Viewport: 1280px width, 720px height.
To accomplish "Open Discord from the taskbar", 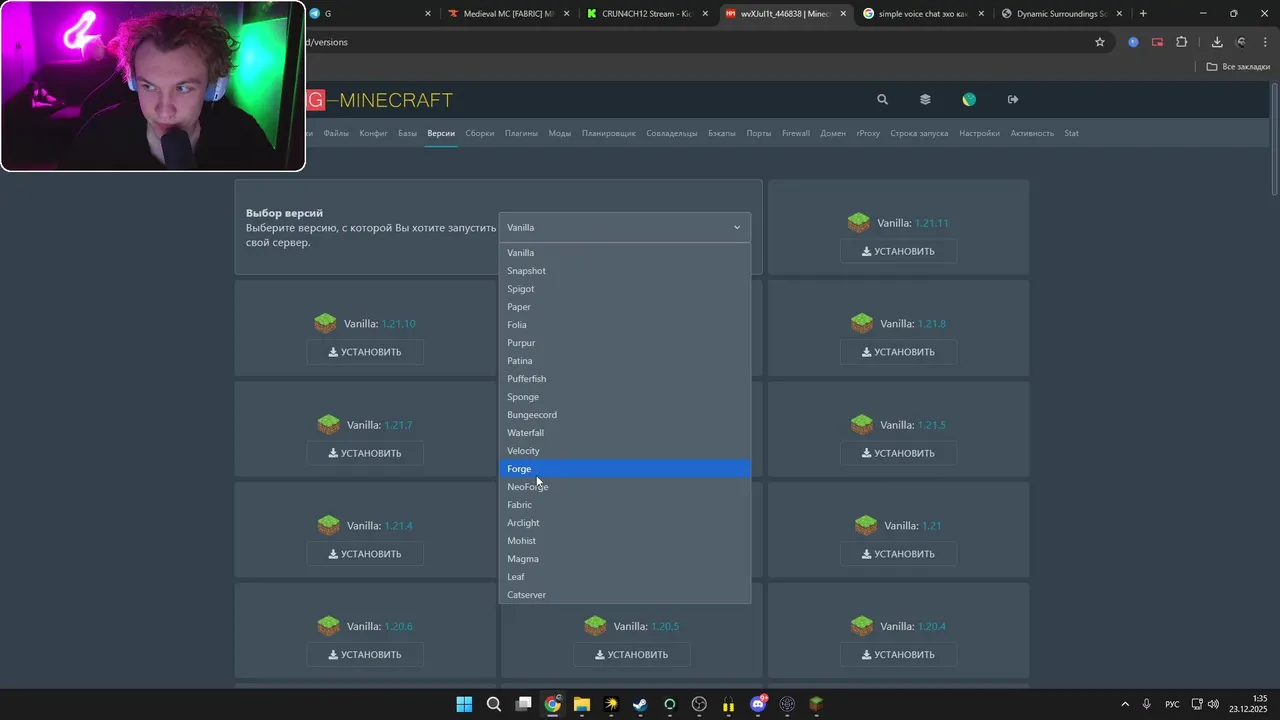I will coord(758,704).
